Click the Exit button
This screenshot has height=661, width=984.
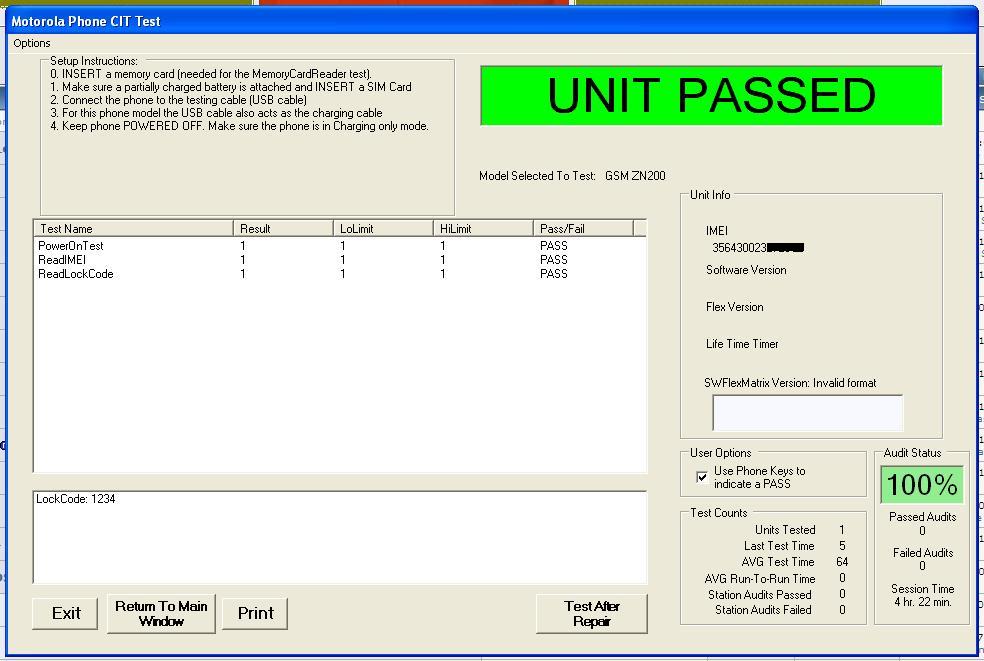click(x=65, y=613)
